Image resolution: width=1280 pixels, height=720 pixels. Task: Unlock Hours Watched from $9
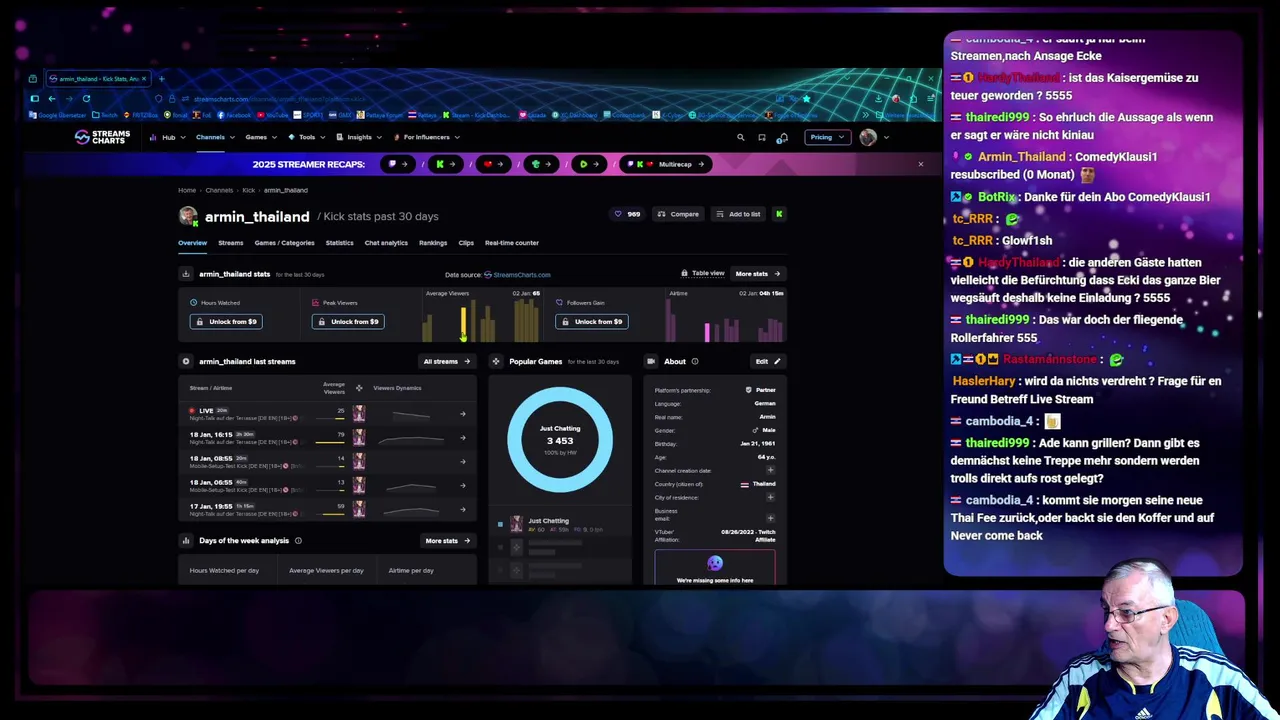click(226, 321)
